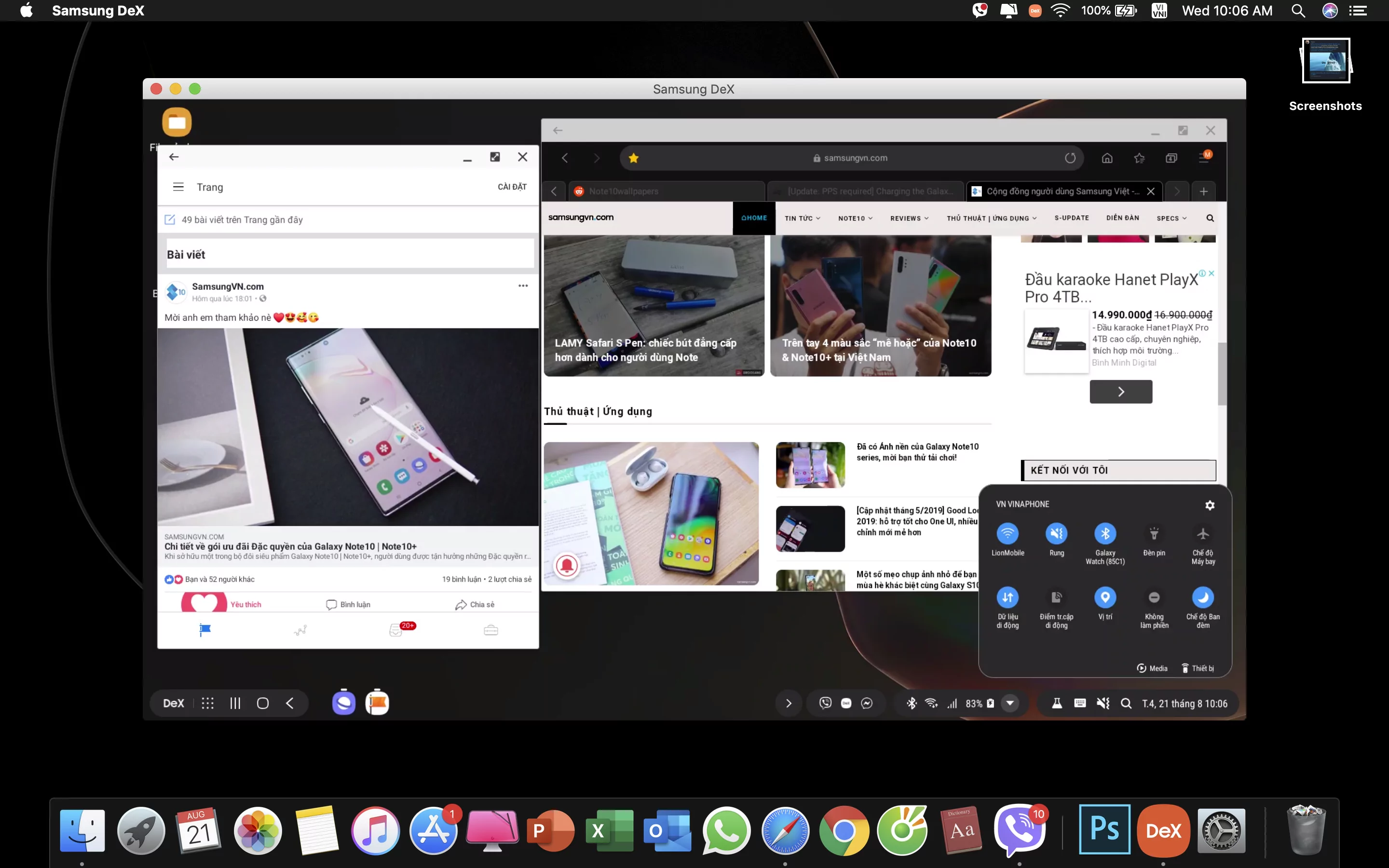Screen dimensions: 1389x868
Task: Tap the DeX recents icon in taskbar
Action: click(x=235, y=703)
